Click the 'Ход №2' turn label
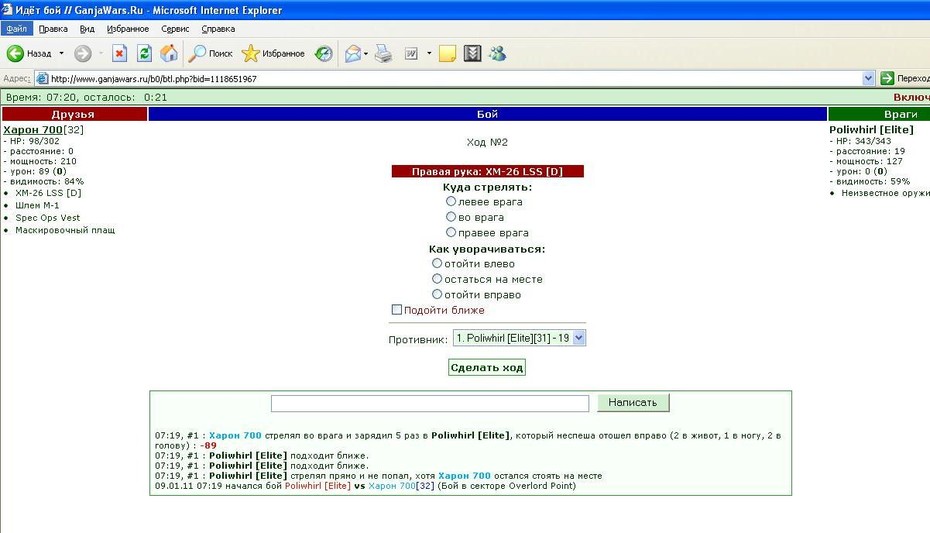Viewport: 930px width, 533px height. point(487,142)
